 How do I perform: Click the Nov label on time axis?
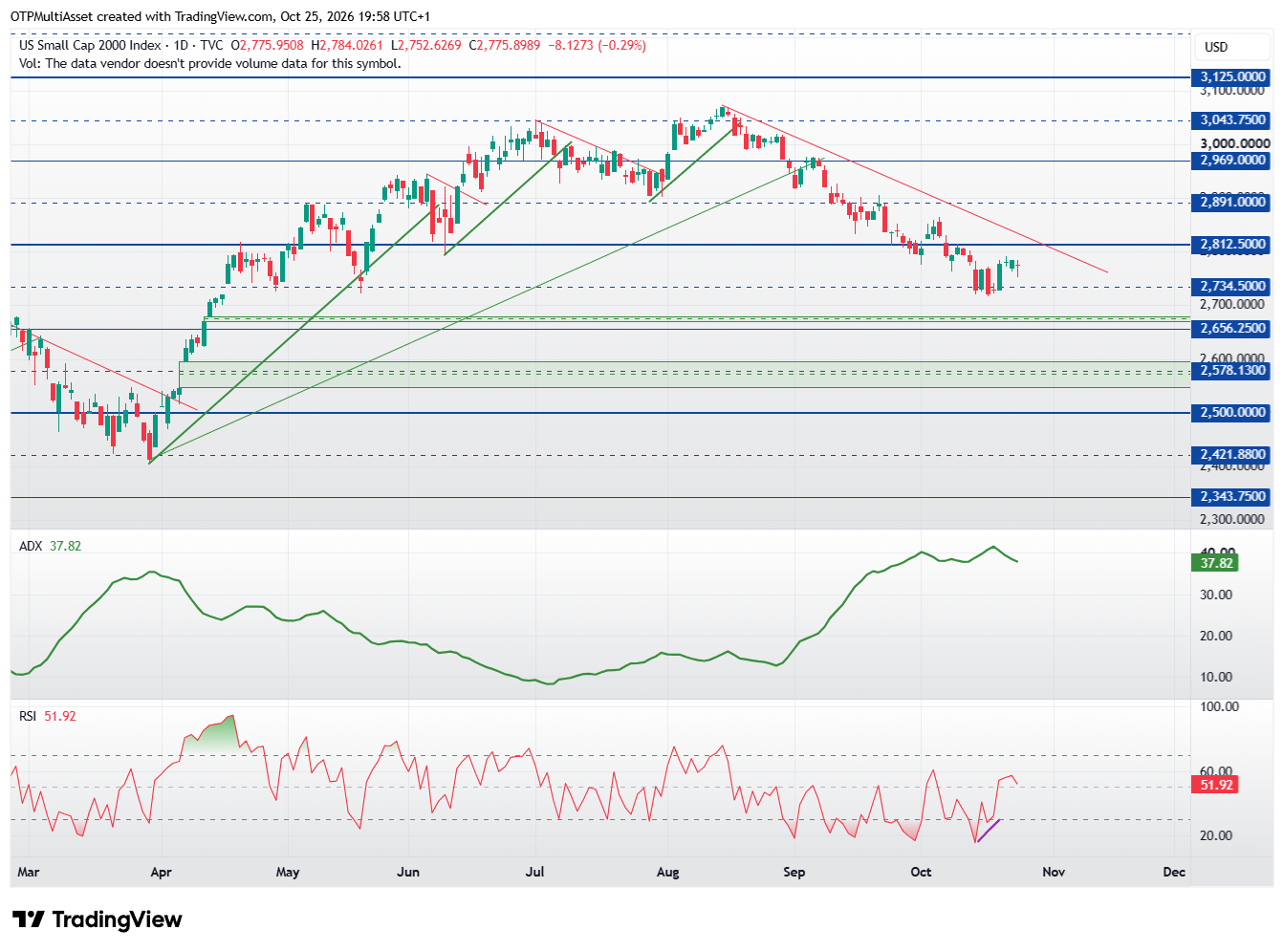1054,872
